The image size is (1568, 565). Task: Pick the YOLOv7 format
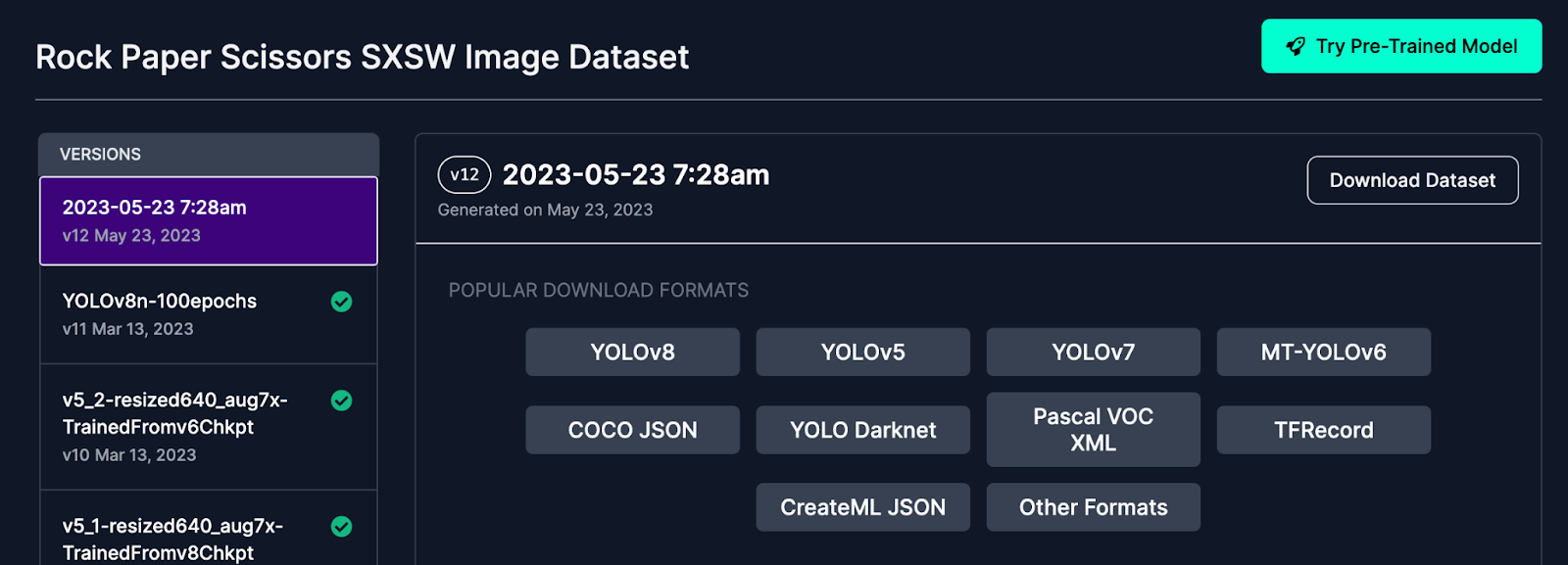pos(1093,353)
